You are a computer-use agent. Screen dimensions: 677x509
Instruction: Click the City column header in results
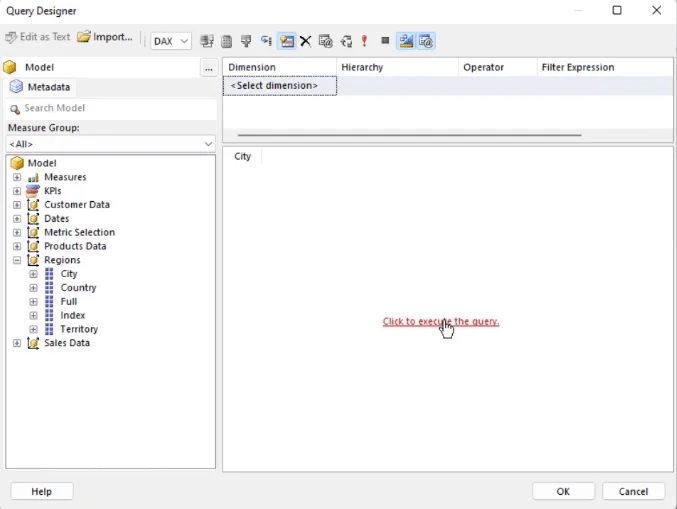[243, 156]
